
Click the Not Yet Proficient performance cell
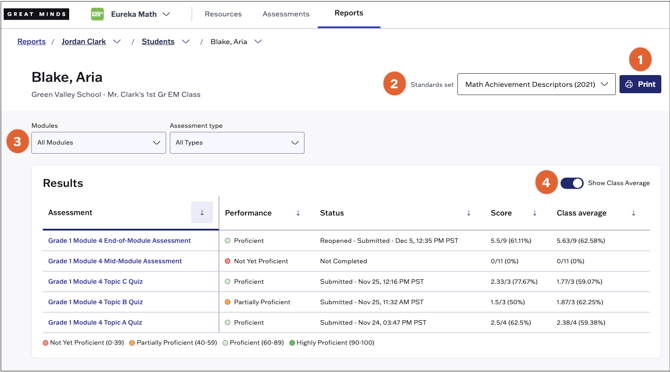click(x=256, y=261)
